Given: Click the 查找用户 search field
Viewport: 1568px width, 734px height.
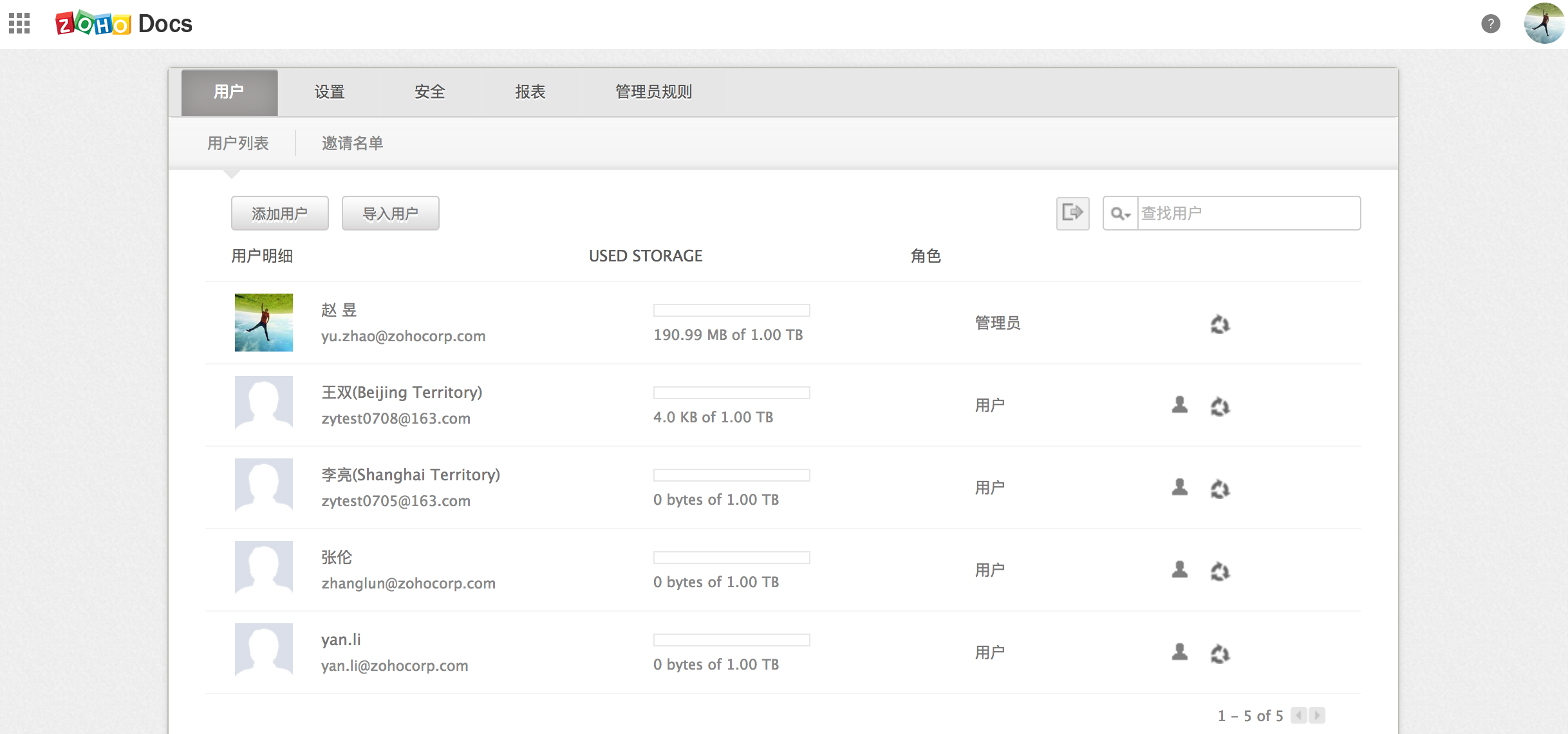Looking at the screenshot, I should tap(1247, 213).
